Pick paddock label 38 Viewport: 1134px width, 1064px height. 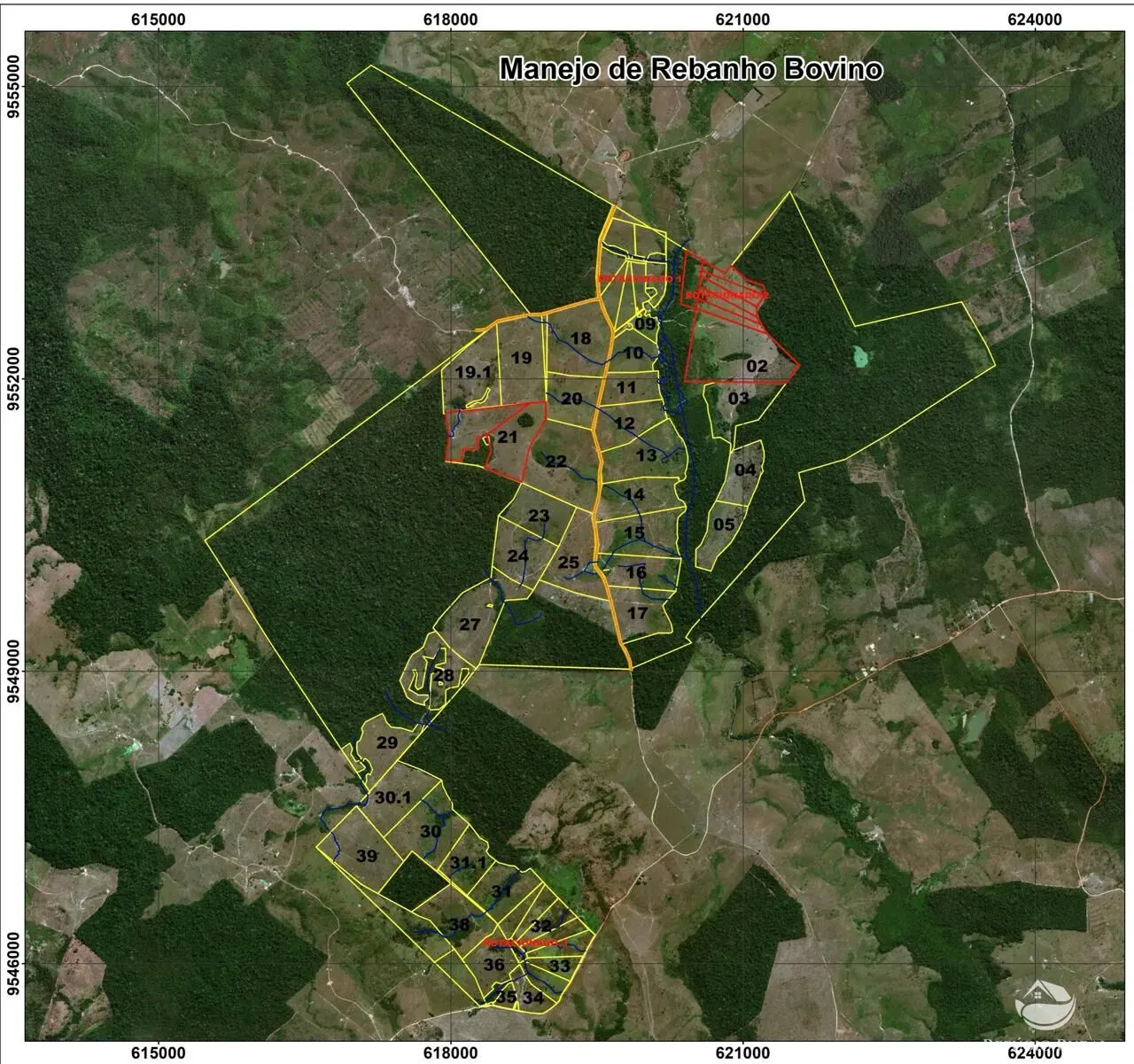pyautogui.click(x=459, y=925)
